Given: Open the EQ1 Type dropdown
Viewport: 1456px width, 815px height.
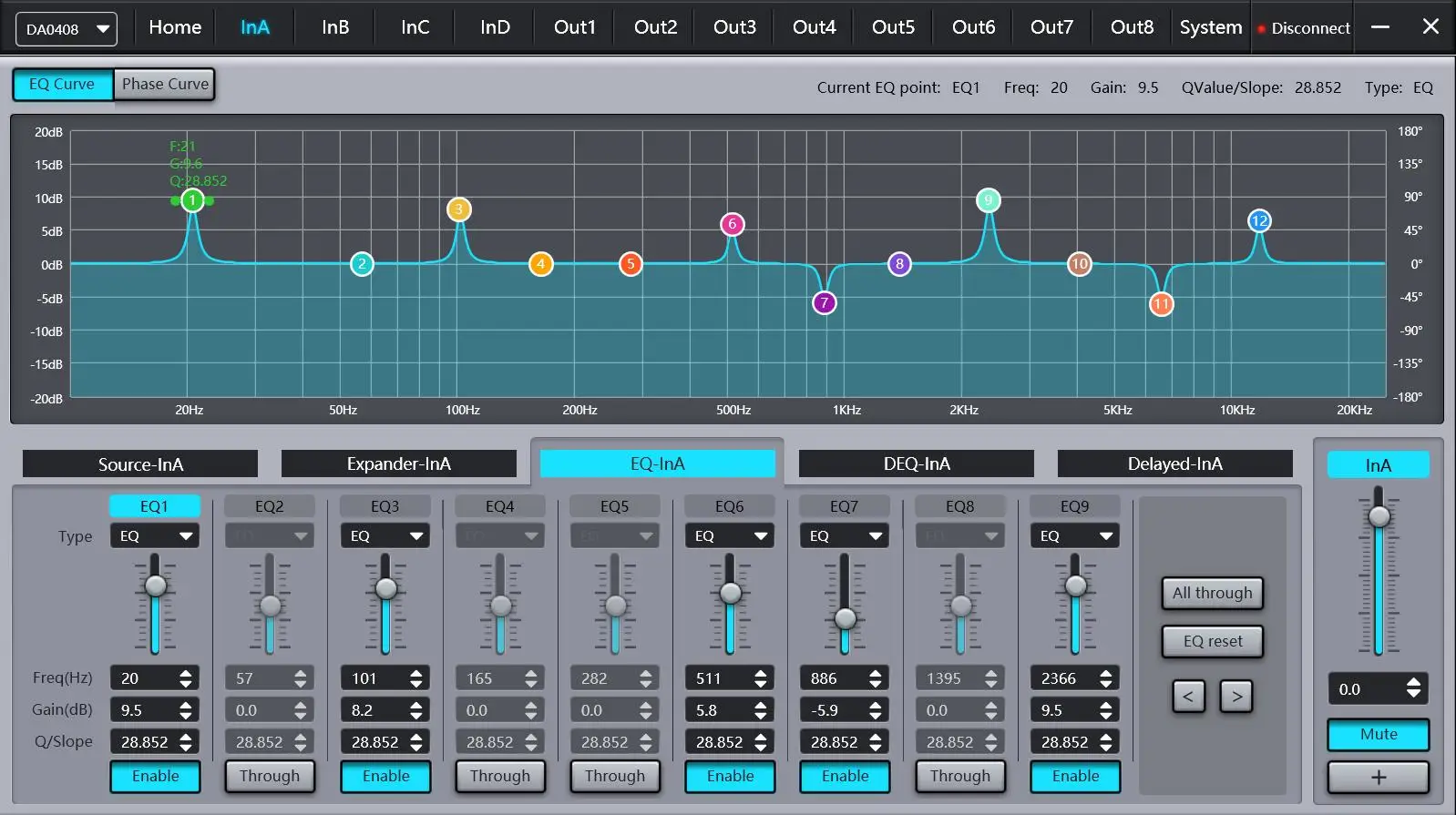Looking at the screenshot, I should tap(154, 536).
